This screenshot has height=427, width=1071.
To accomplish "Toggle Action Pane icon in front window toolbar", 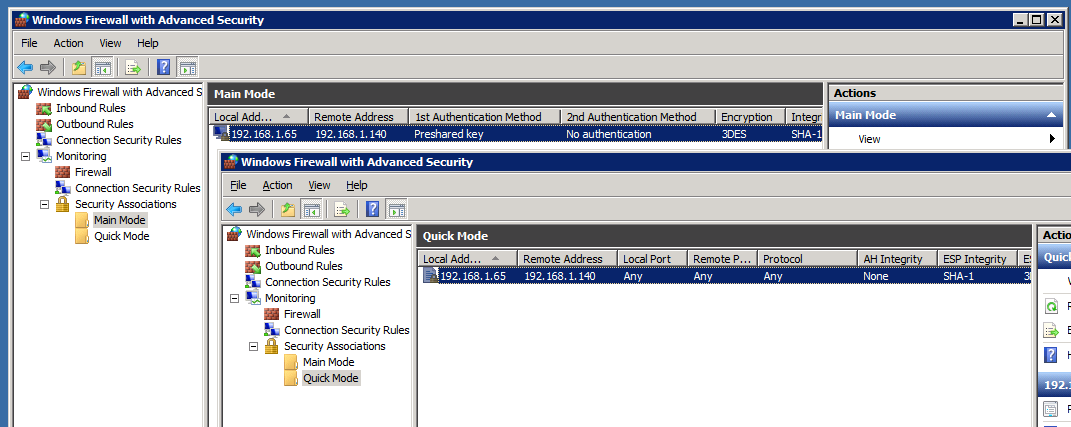I will pyautogui.click(x=397, y=209).
